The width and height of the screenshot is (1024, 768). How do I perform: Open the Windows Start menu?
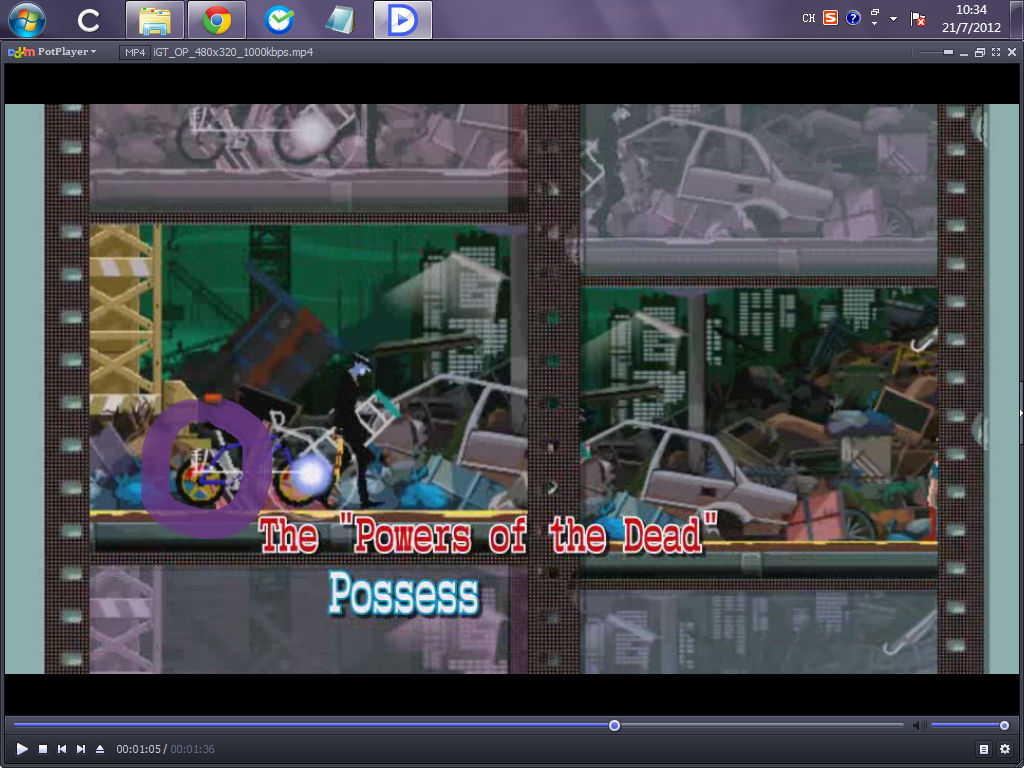click(27, 20)
